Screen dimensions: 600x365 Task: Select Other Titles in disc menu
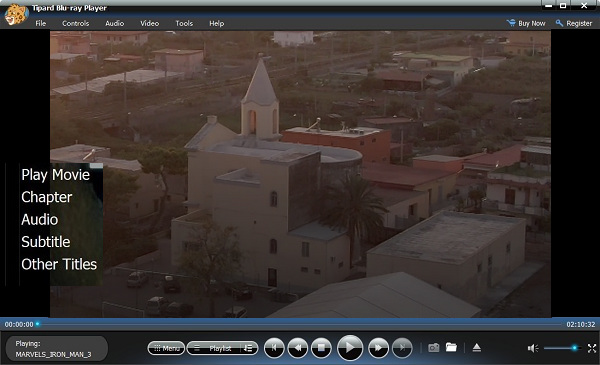pos(59,264)
